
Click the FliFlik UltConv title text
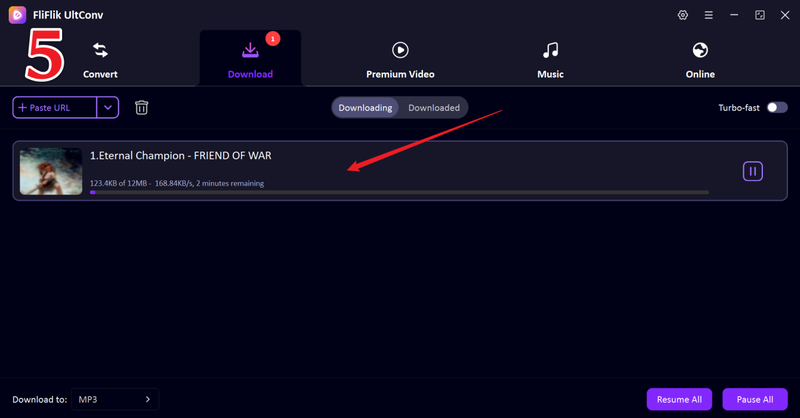tap(68, 15)
